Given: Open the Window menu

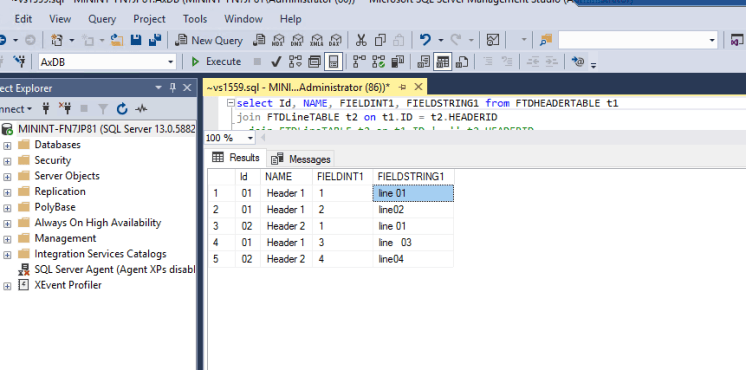Looking at the screenshot, I should point(244,19).
